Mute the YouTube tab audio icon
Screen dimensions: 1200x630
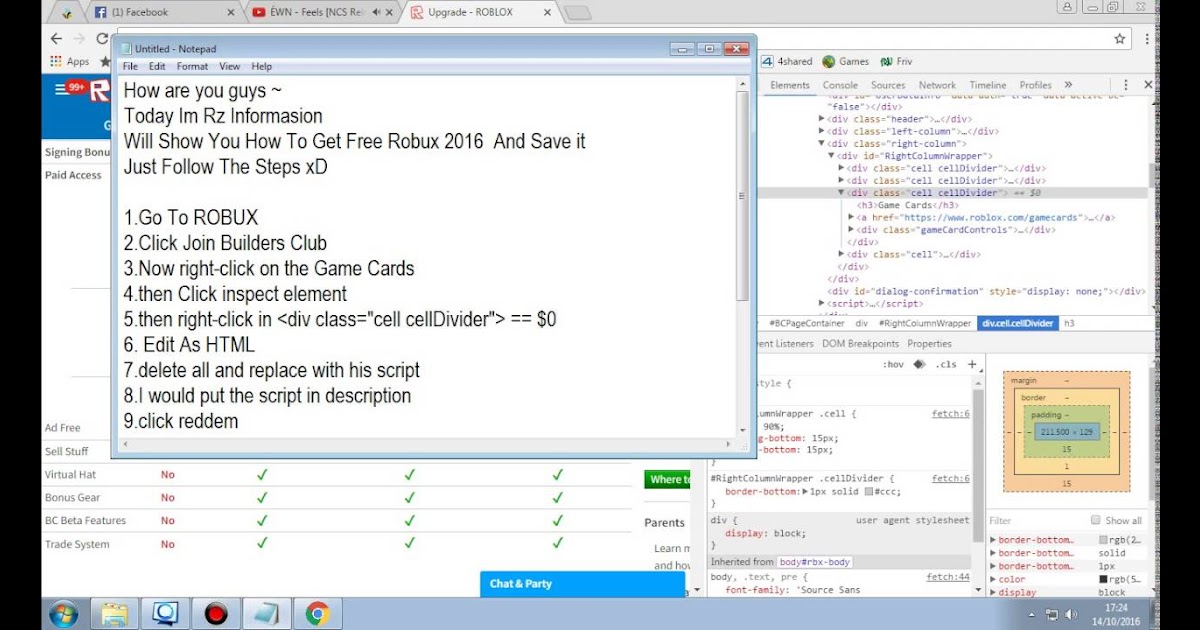tap(377, 12)
